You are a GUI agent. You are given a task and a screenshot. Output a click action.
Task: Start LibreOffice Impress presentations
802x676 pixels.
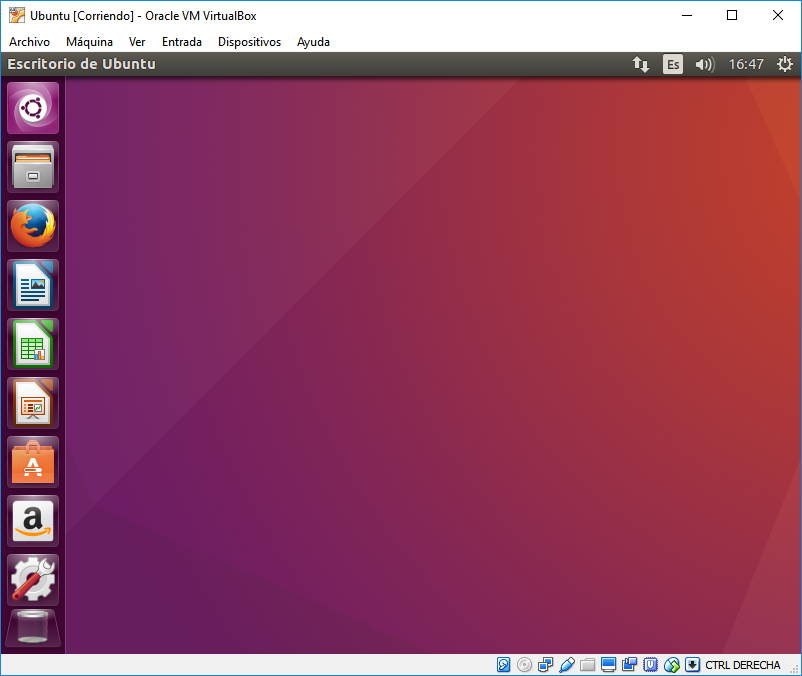[x=32, y=403]
